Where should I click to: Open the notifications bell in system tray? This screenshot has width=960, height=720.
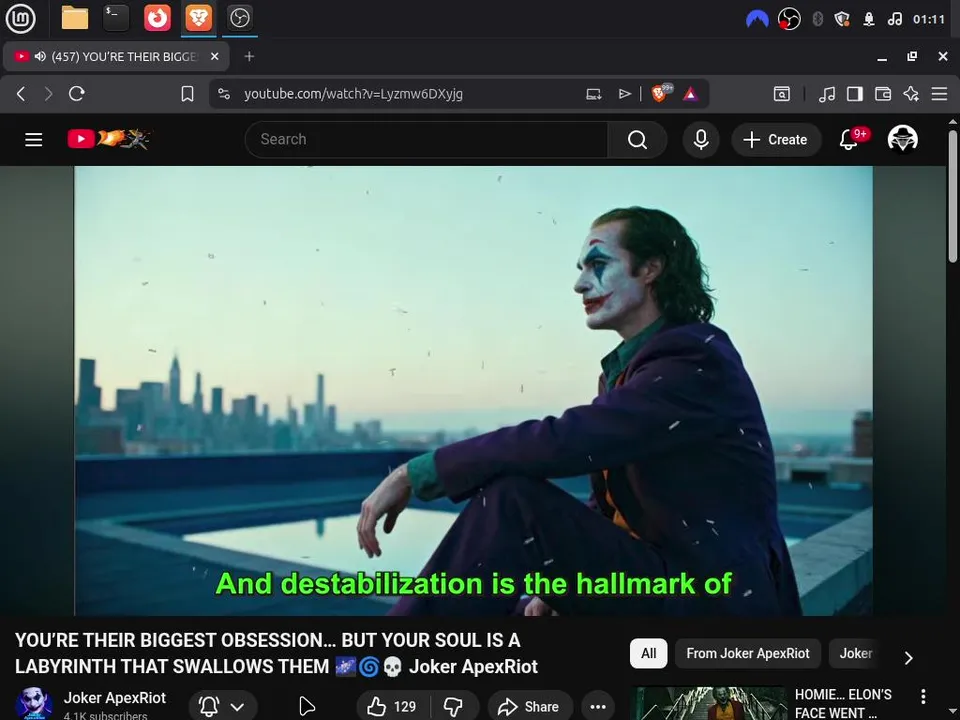click(869, 20)
